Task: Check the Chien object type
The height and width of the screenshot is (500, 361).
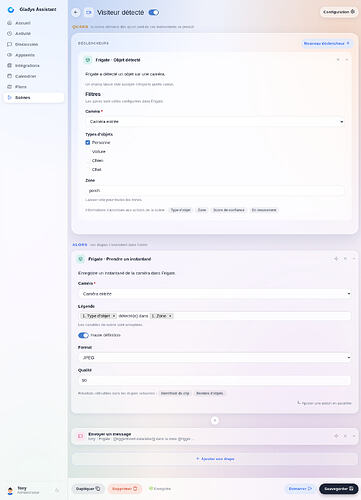Action: pyautogui.click(x=88, y=160)
